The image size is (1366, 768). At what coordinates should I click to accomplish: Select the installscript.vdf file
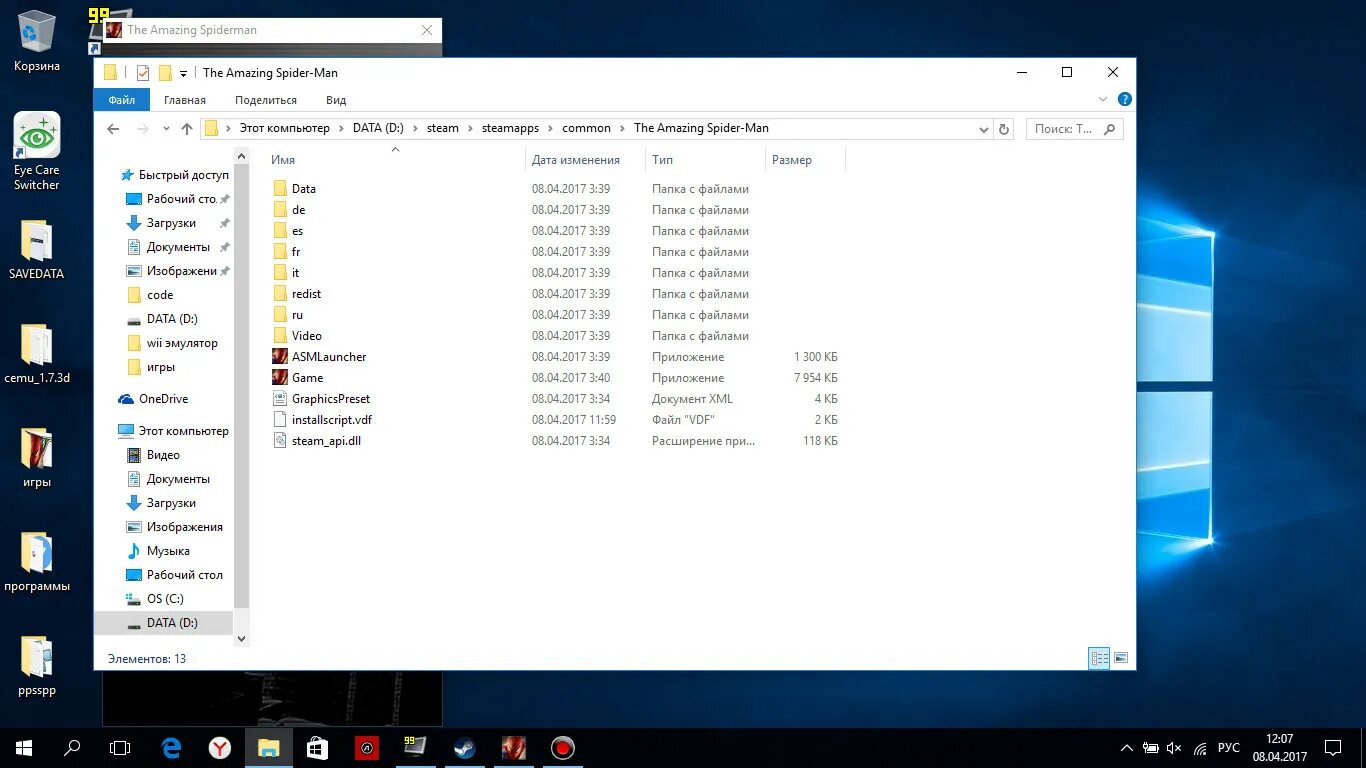(x=331, y=420)
